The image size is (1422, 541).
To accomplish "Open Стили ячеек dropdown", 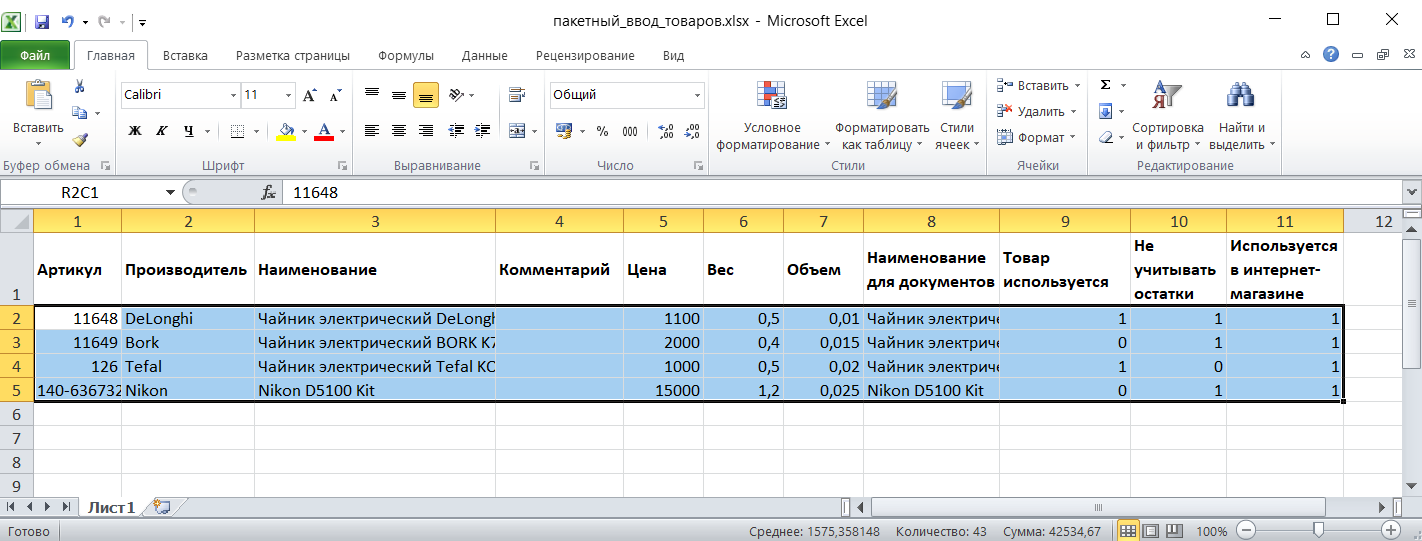I will (x=957, y=114).
